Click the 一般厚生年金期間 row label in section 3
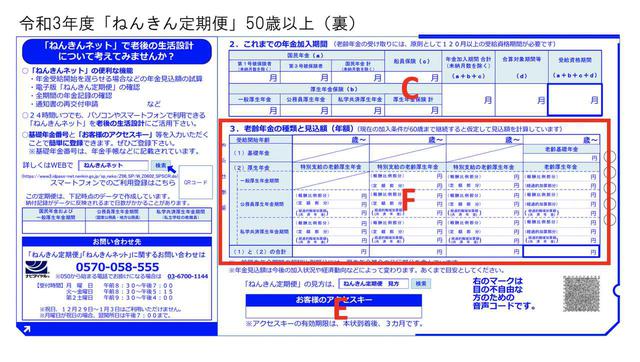The image size is (640, 362). click(x=263, y=180)
